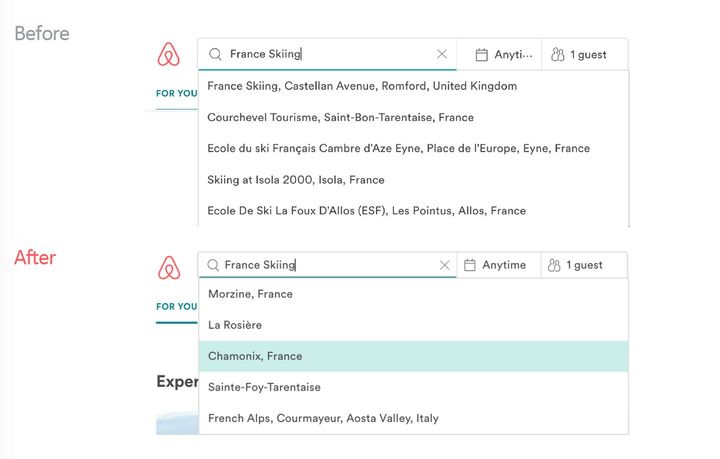Click the guests icon in Before bar
The image size is (720, 459).
[x=558, y=54]
